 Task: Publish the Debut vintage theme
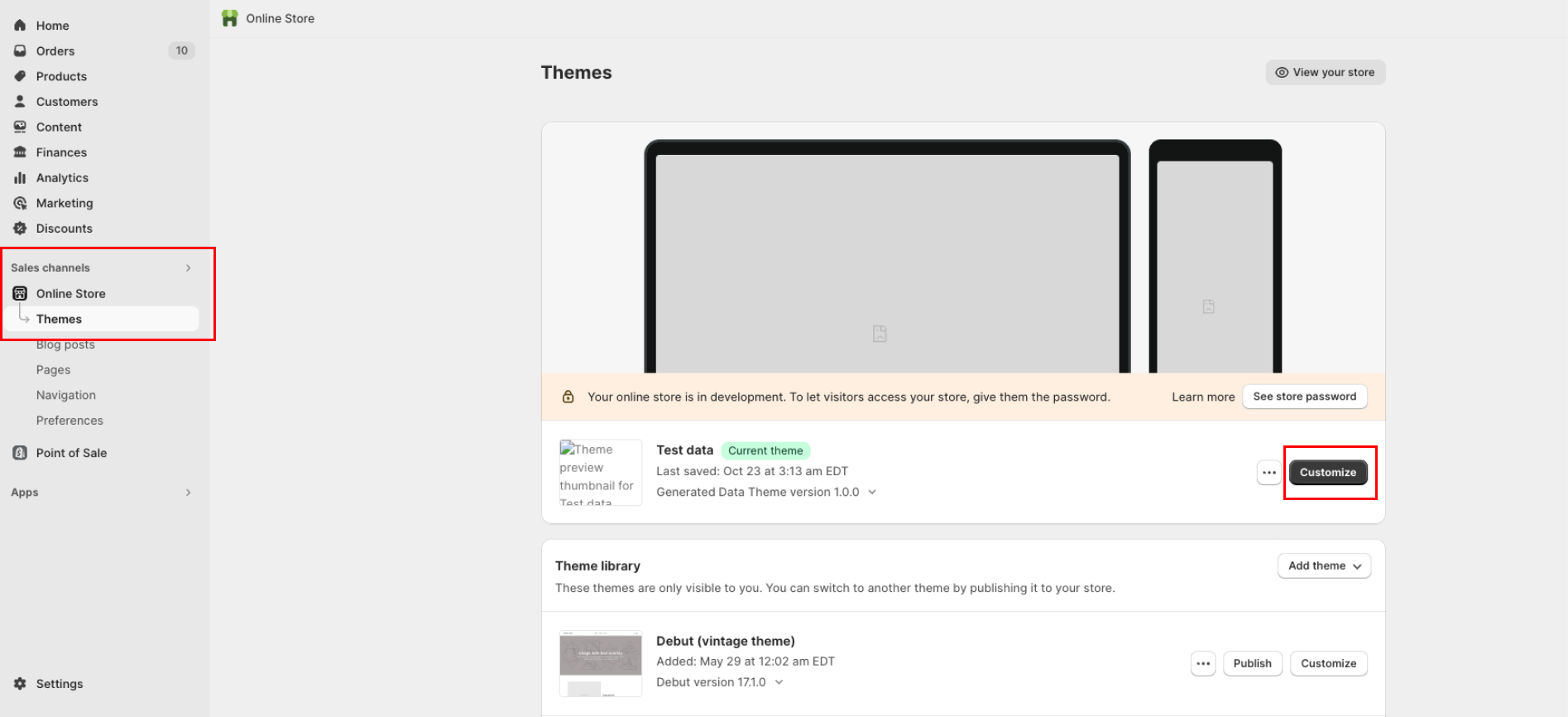pos(1252,663)
